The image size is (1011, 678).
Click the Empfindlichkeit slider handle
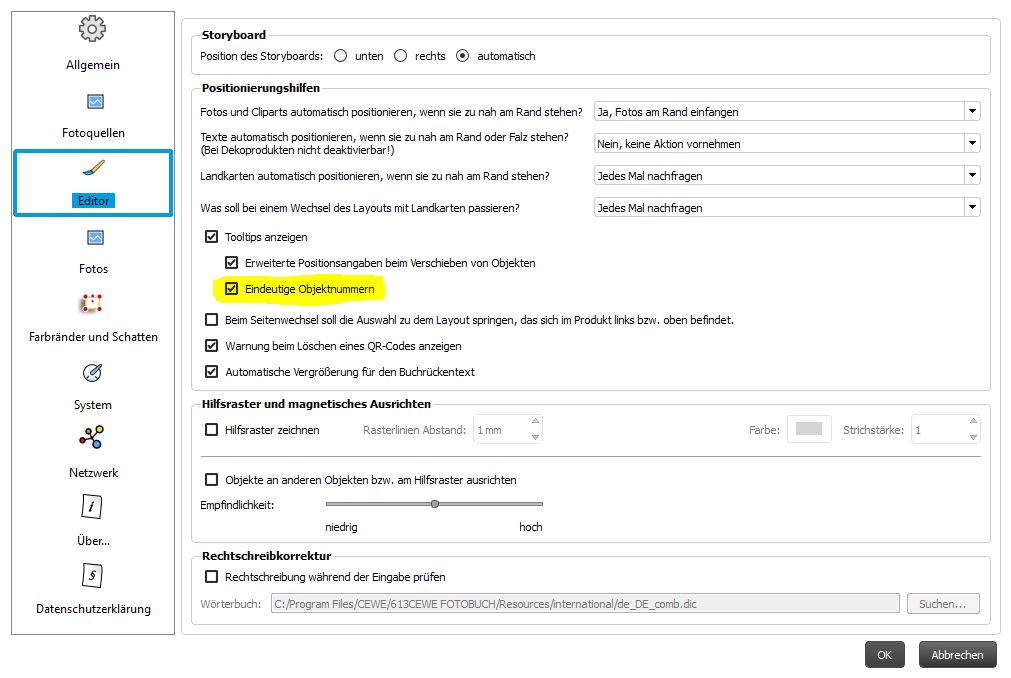435,504
